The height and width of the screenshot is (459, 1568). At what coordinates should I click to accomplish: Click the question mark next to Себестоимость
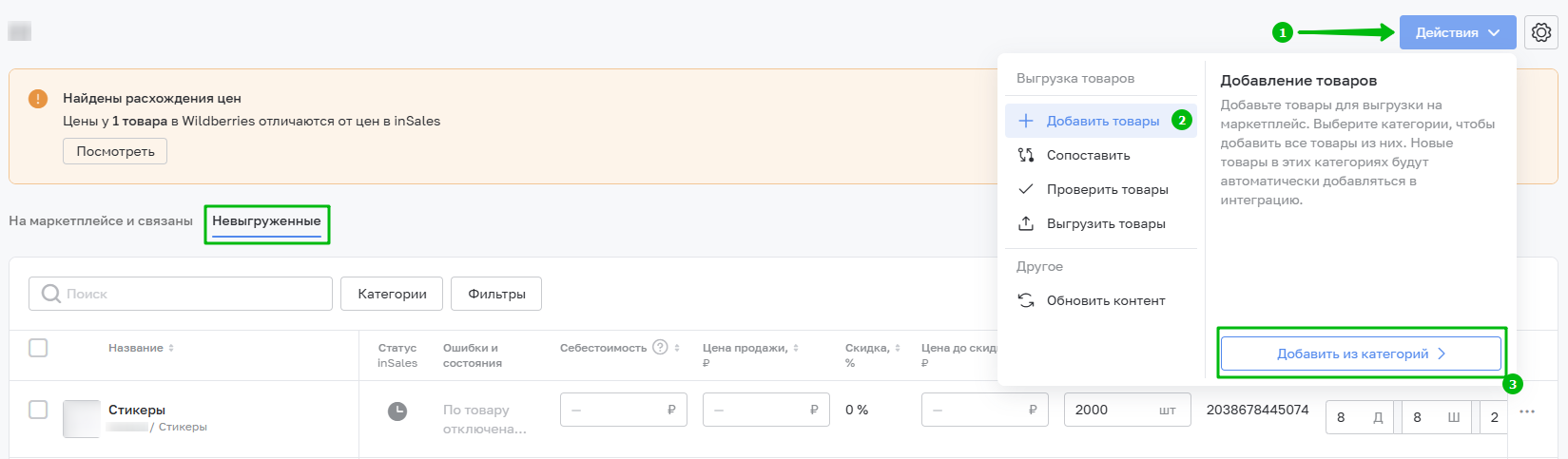point(661,348)
